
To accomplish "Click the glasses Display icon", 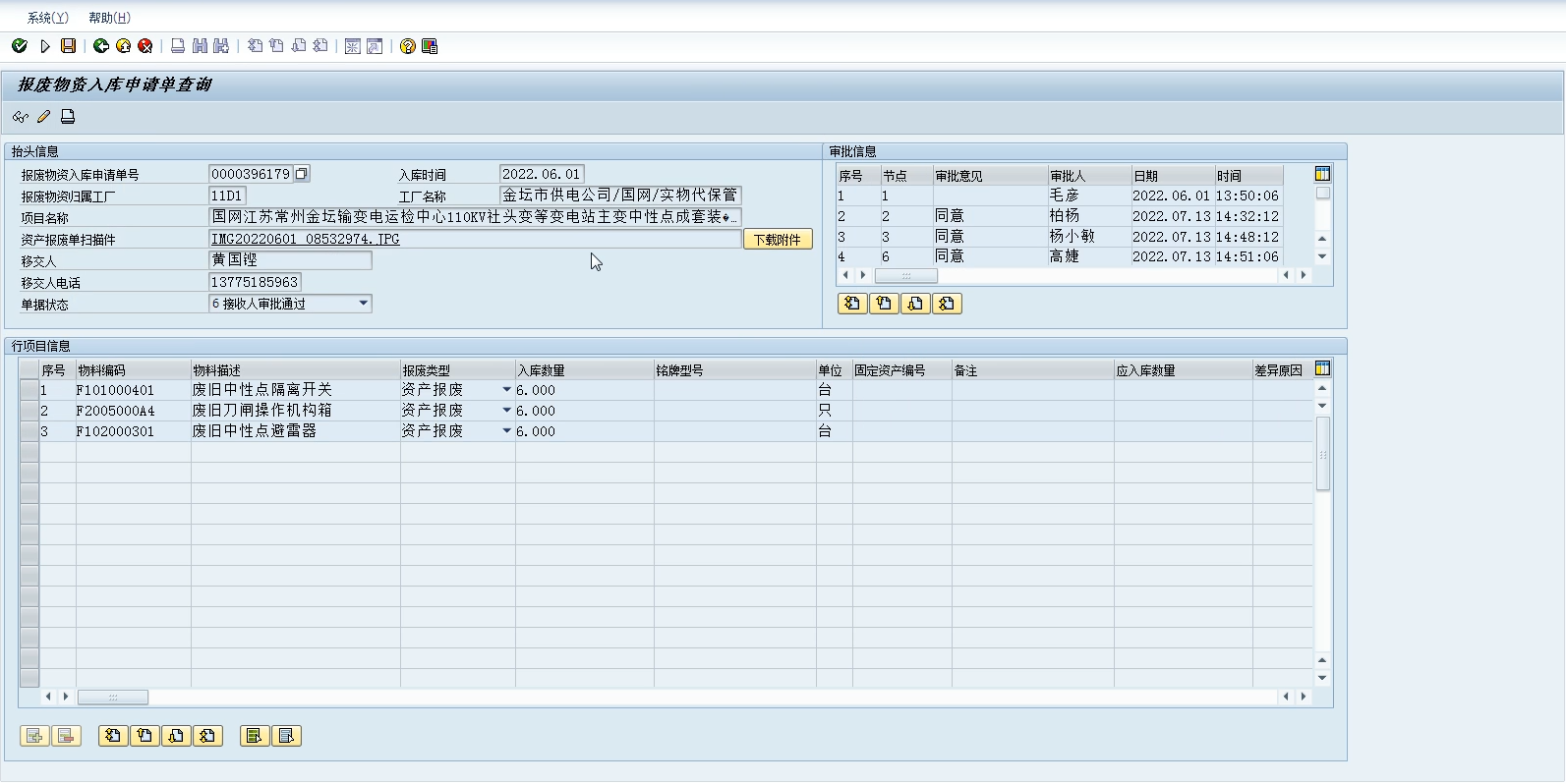I will [x=20, y=117].
